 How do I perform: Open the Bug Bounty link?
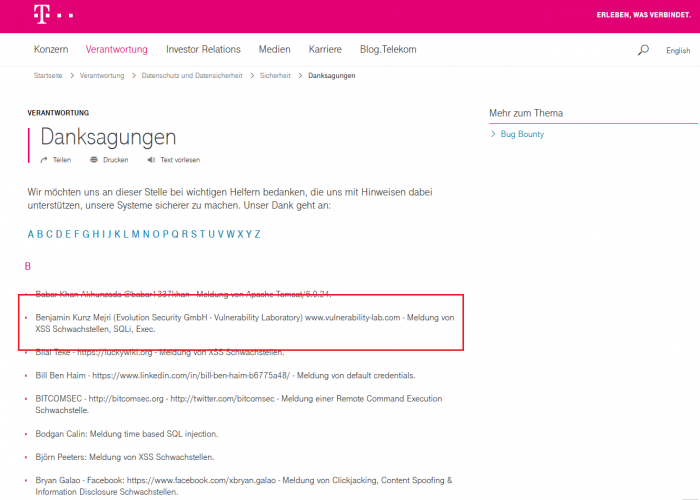tap(522, 134)
